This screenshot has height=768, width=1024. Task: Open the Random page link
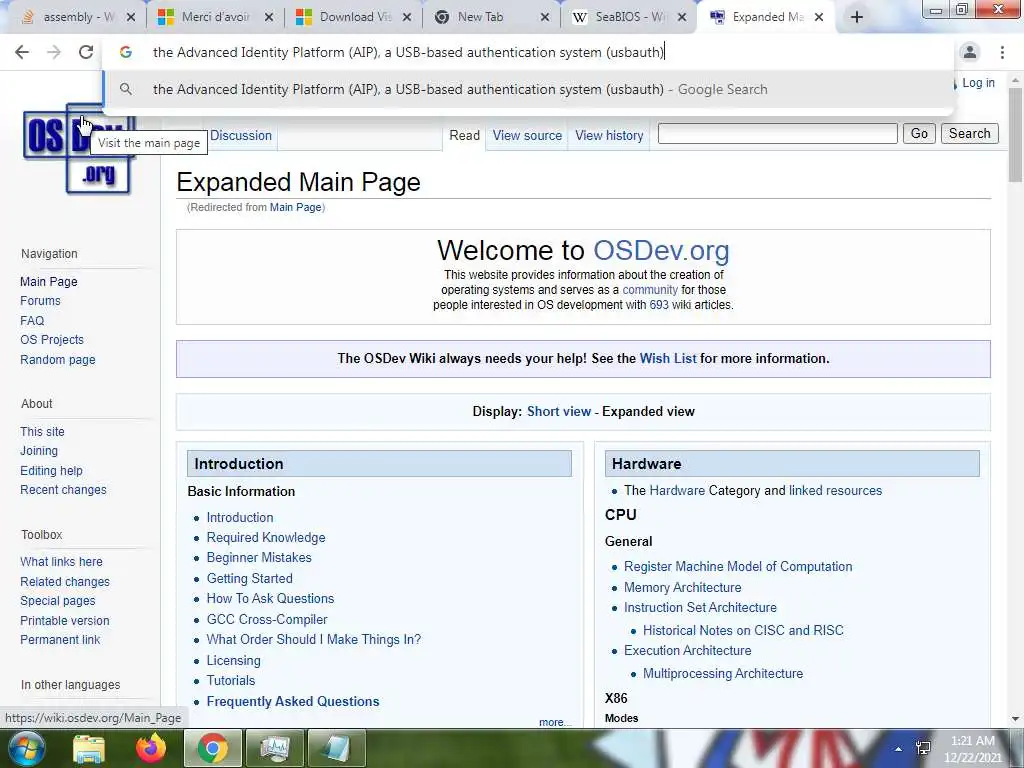click(57, 360)
